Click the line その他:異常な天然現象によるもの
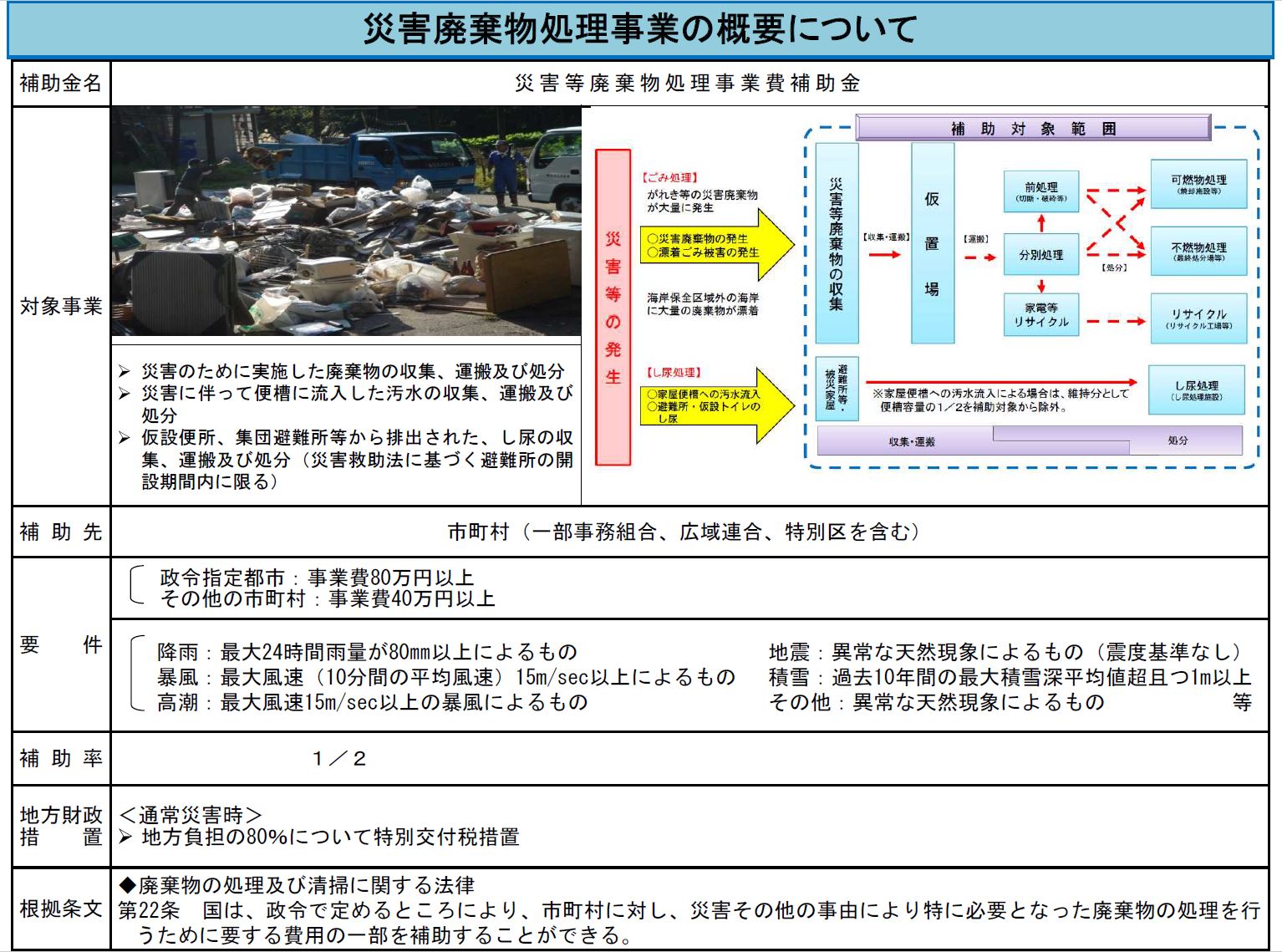Viewport: 1282px width, 952px height. 937,701
